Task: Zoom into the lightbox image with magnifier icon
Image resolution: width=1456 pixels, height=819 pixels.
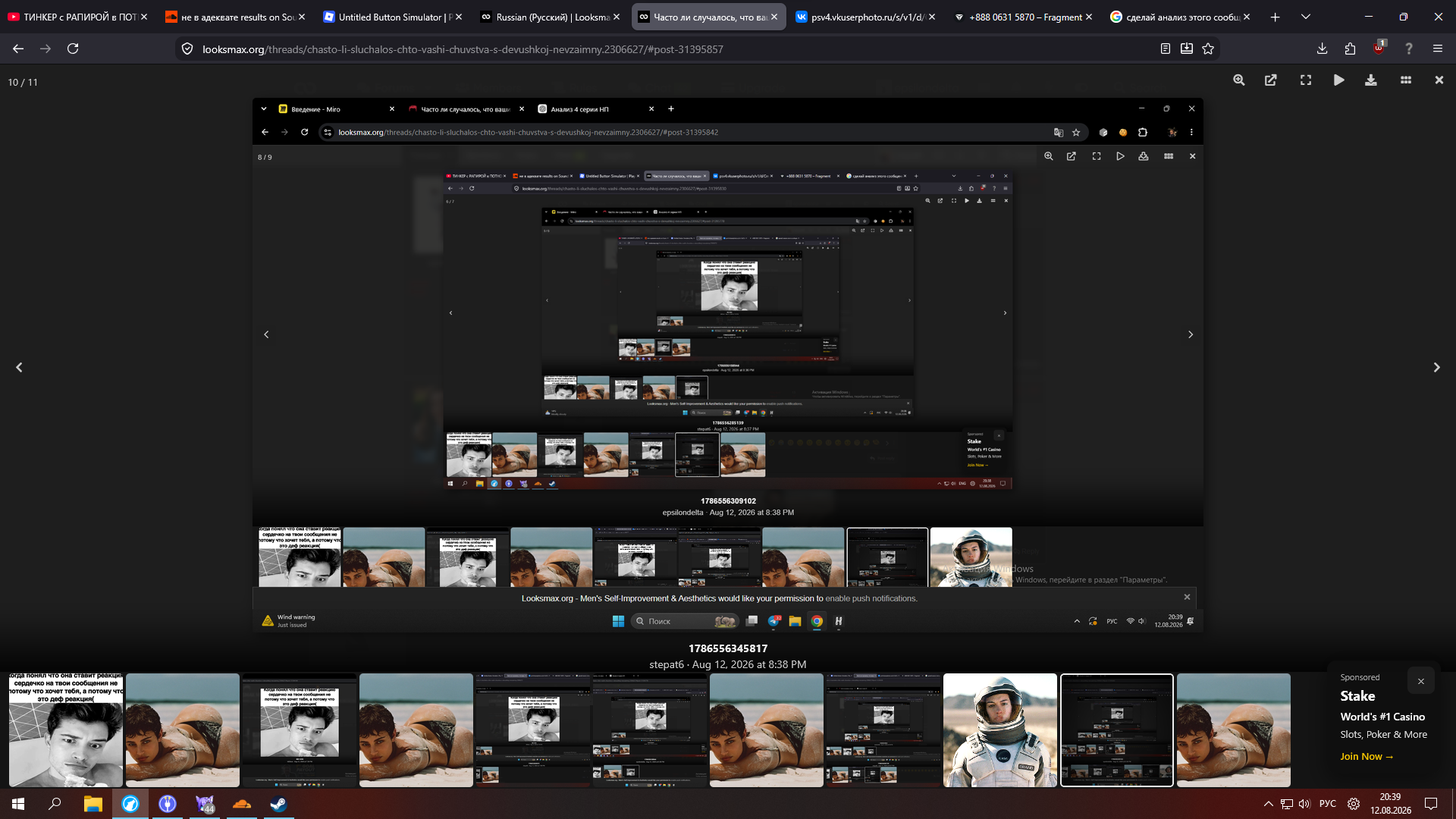Action: coord(1239,80)
